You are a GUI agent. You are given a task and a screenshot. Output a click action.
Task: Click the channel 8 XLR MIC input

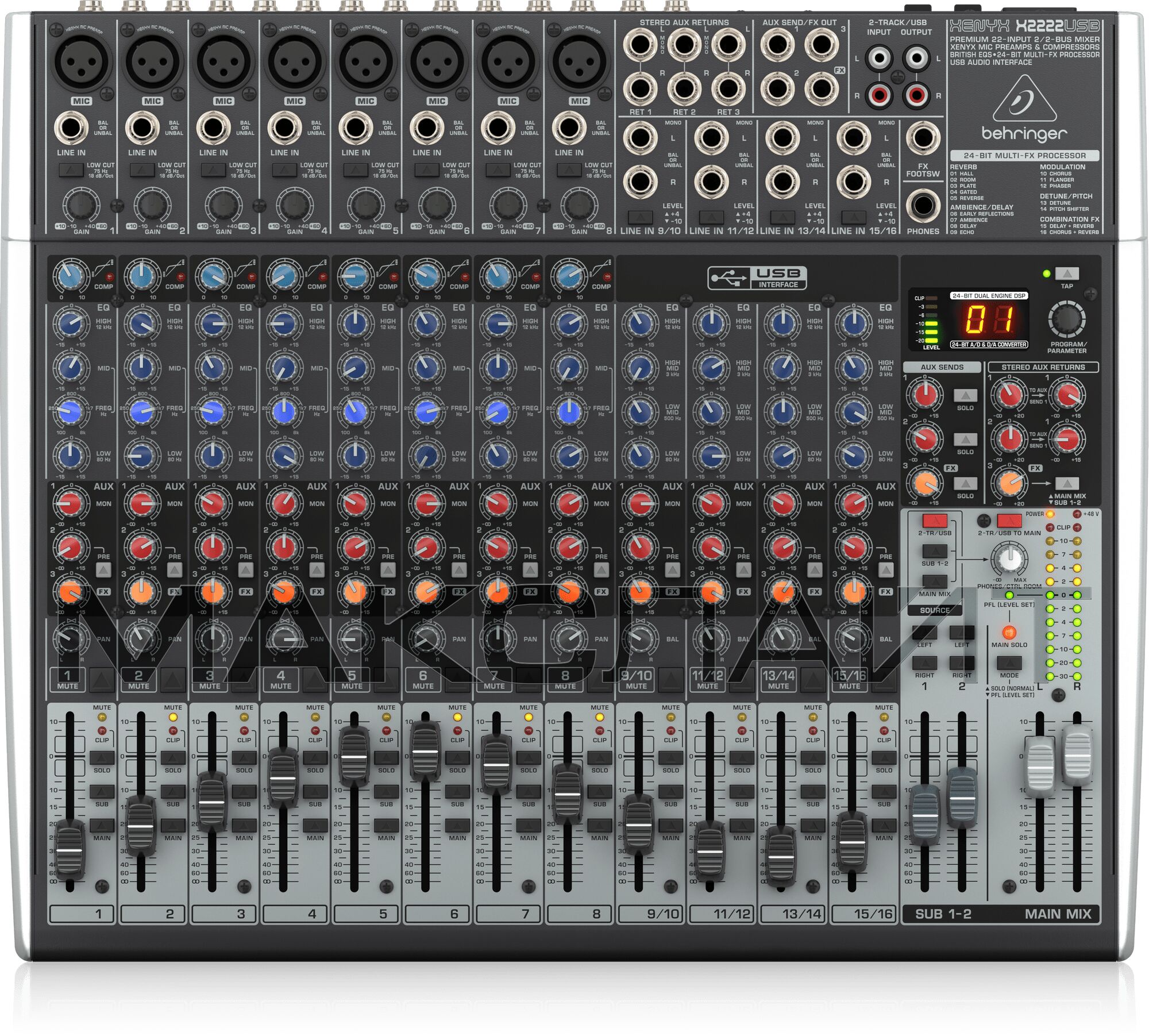[579, 61]
